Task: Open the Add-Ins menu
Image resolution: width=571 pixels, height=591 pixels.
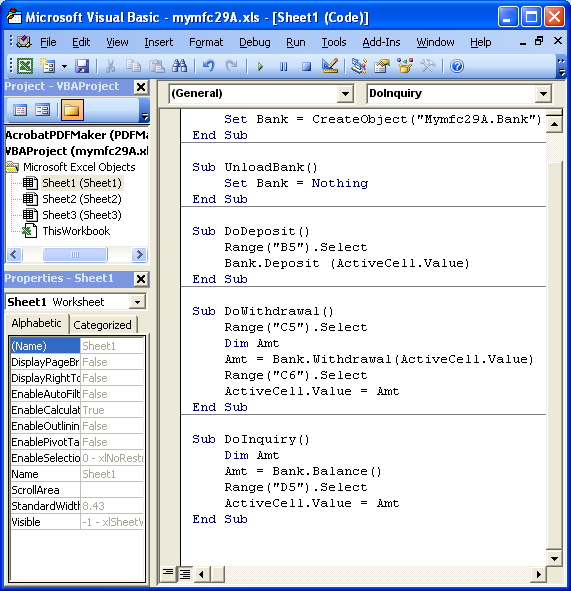Action: click(x=381, y=42)
